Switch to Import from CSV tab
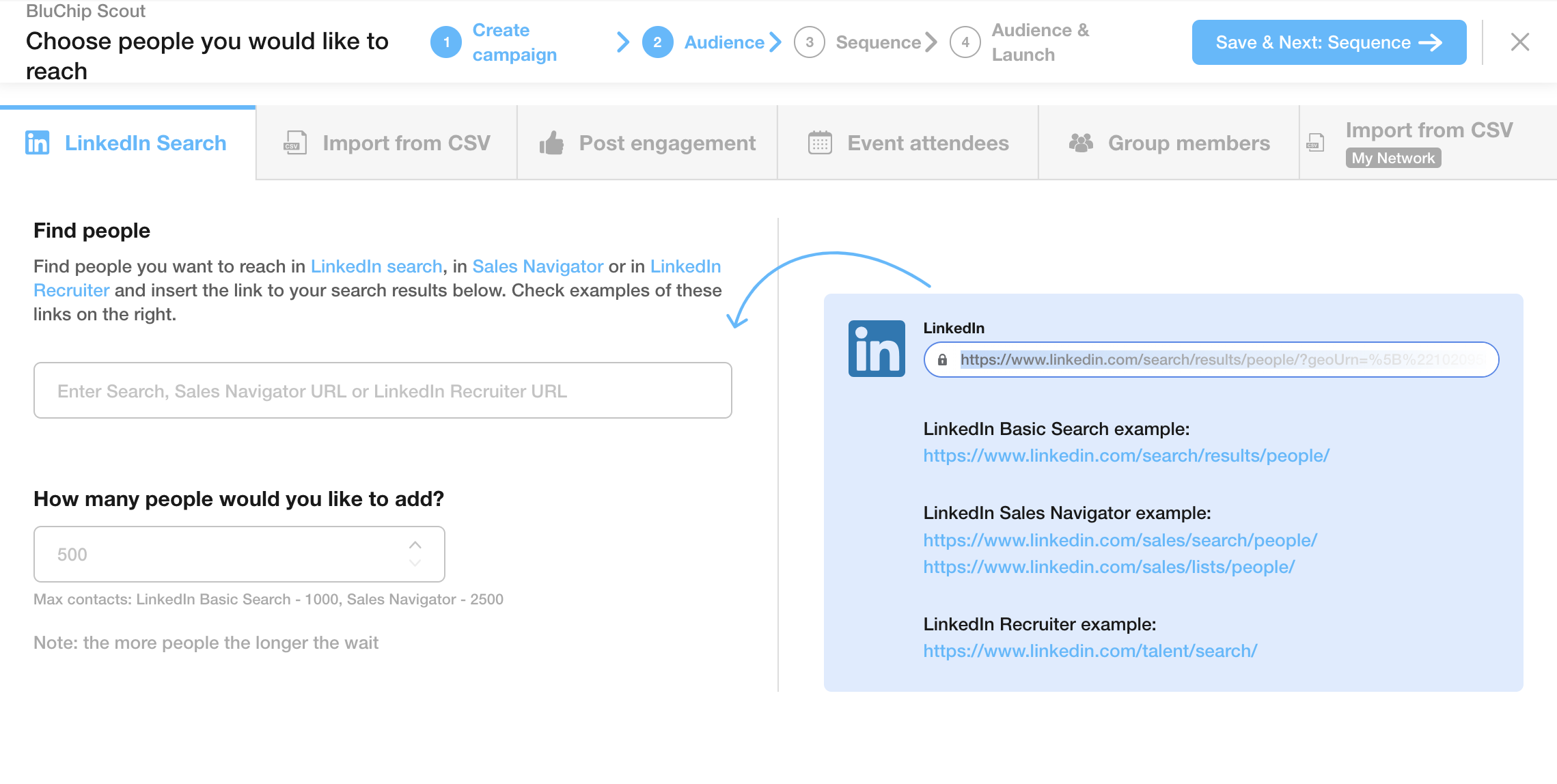 (x=387, y=143)
